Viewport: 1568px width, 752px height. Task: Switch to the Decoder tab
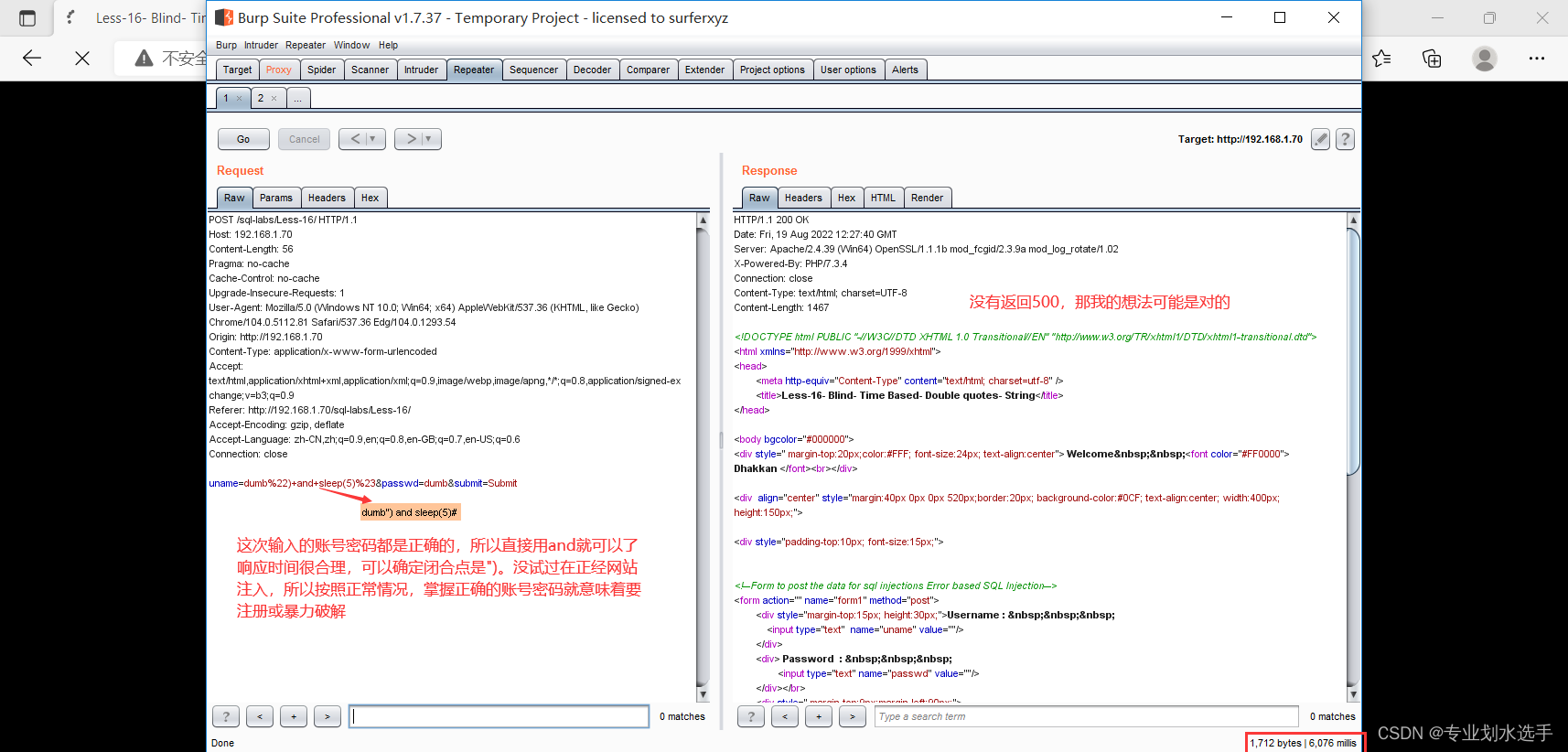point(593,70)
